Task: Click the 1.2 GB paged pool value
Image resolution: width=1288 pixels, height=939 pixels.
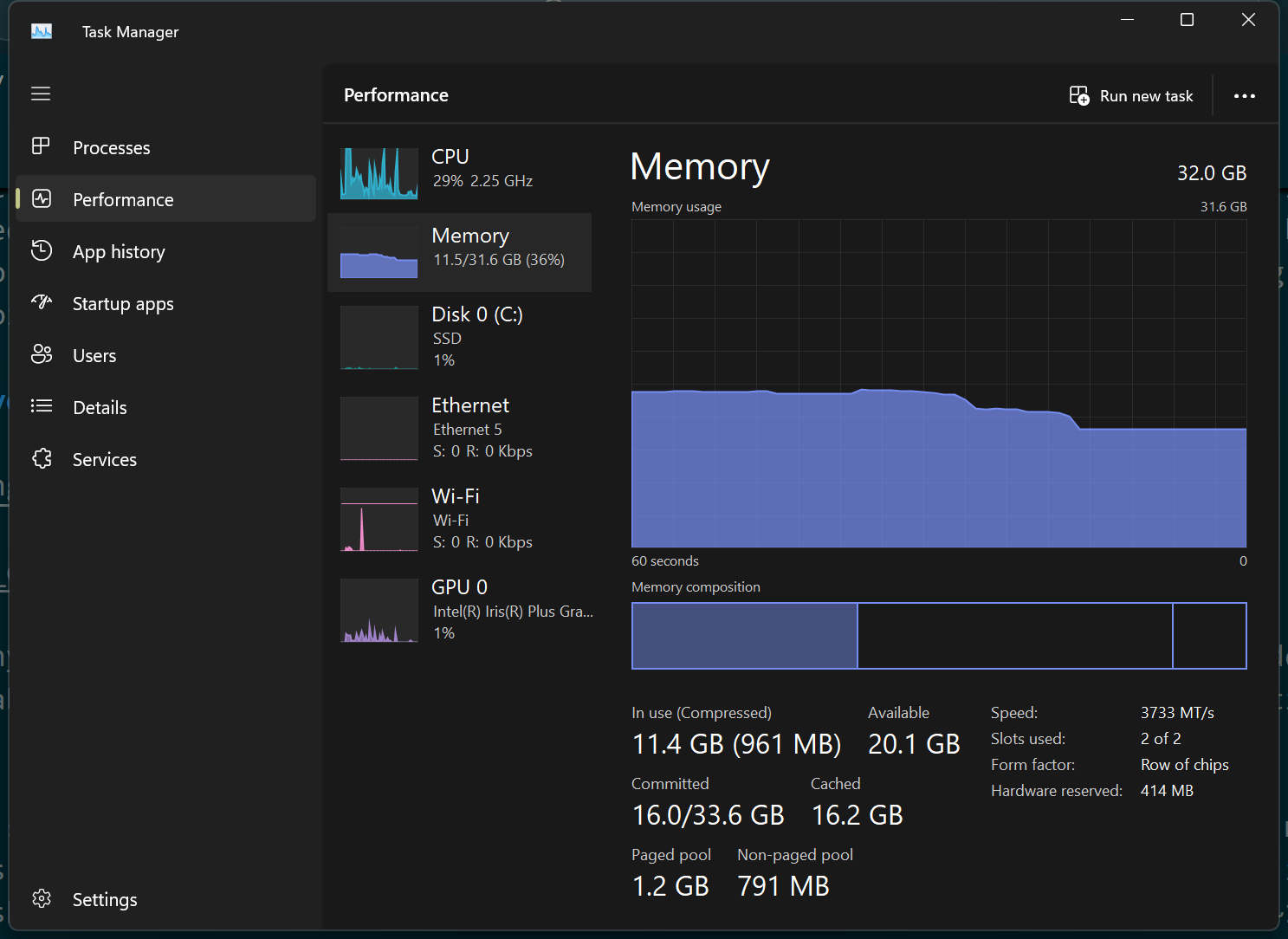Action: click(x=670, y=886)
